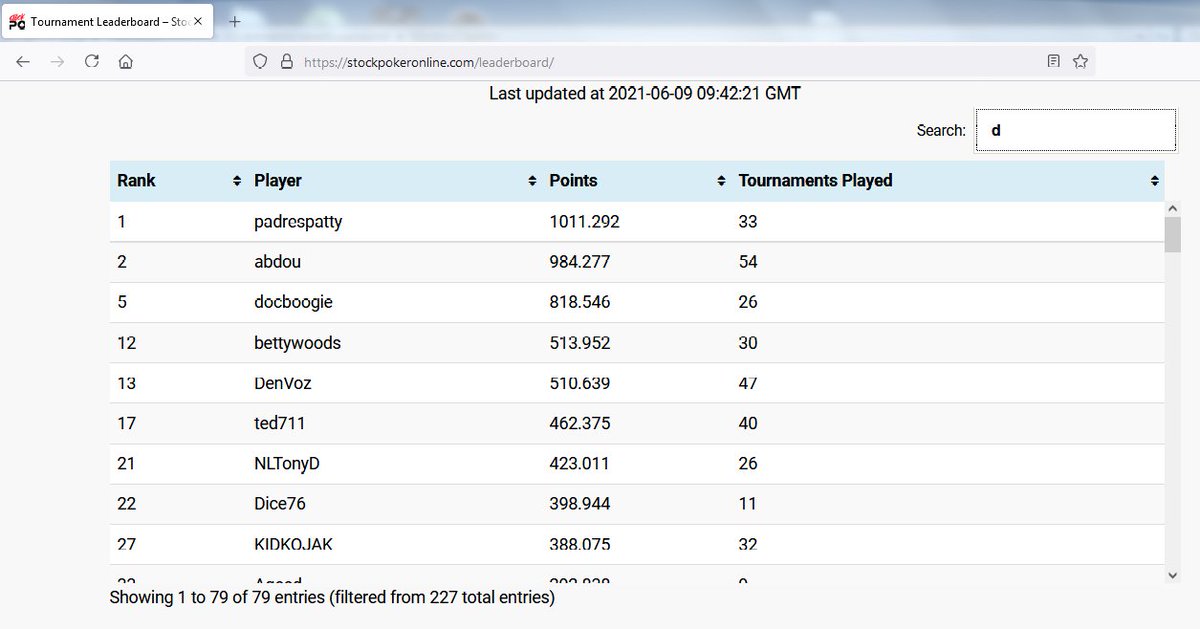Show tracking protection shield info

(260, 62)
